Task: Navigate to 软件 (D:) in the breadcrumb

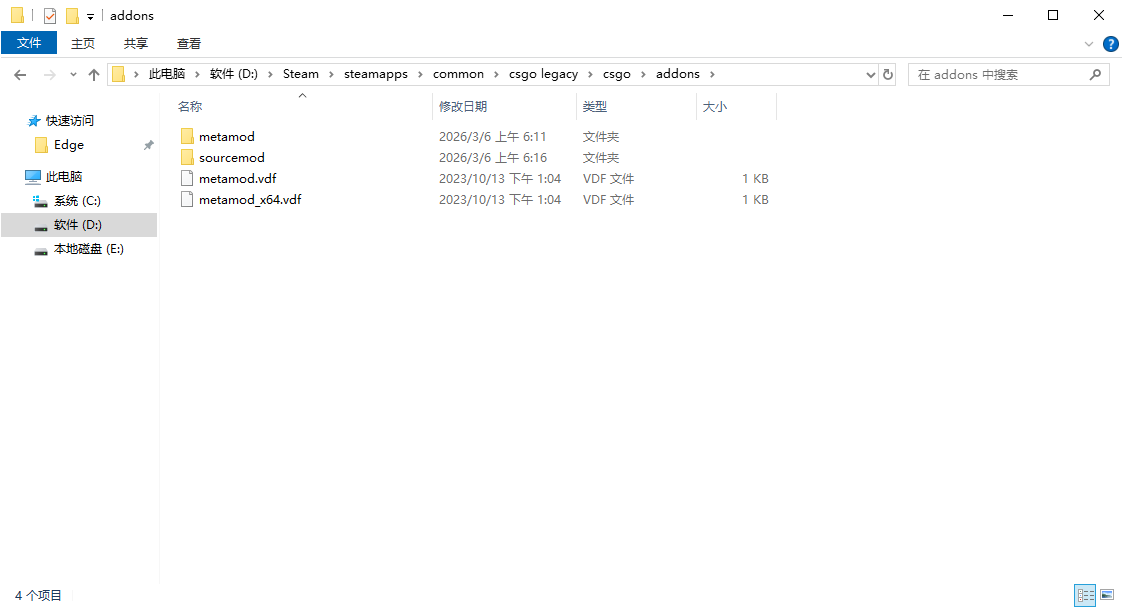Action: coord(233,74)
